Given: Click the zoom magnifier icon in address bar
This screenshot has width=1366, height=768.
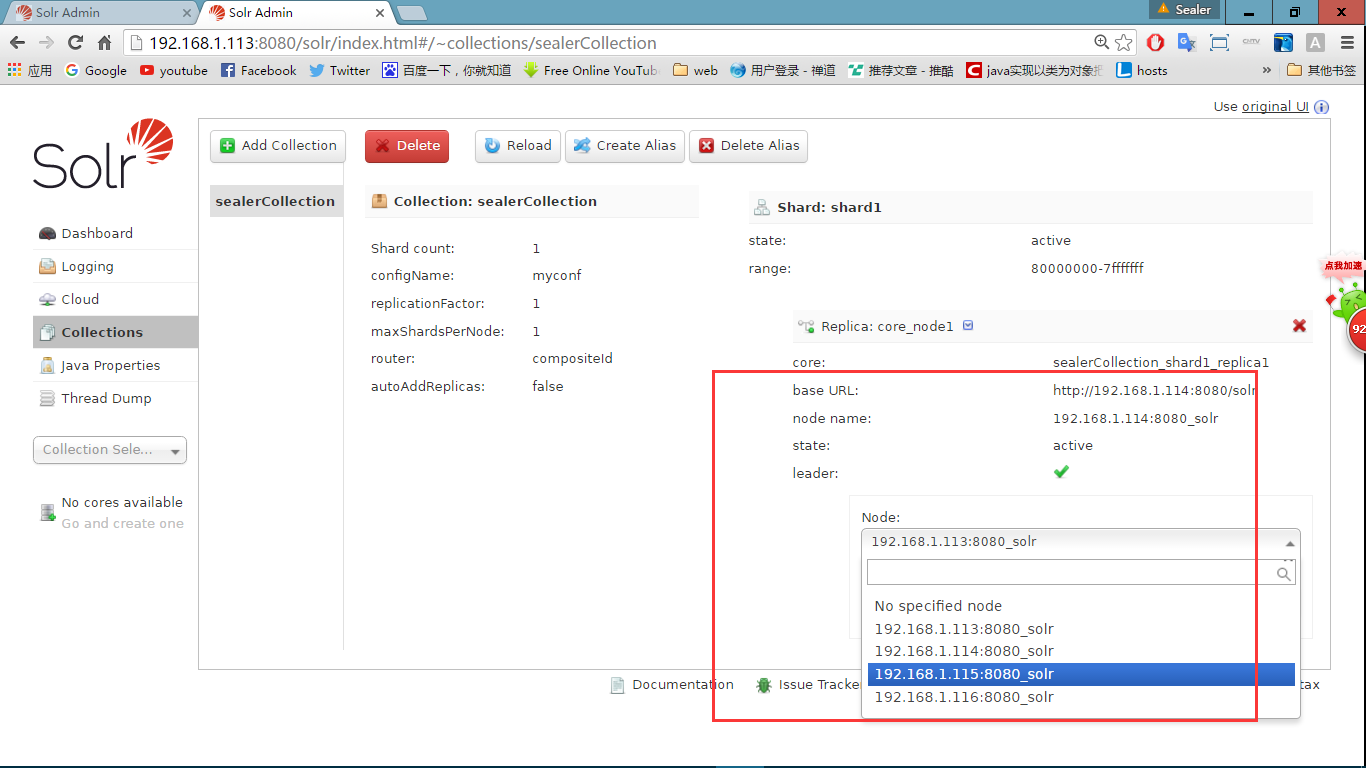Looking at the screenshot, I should point(1101,42).
